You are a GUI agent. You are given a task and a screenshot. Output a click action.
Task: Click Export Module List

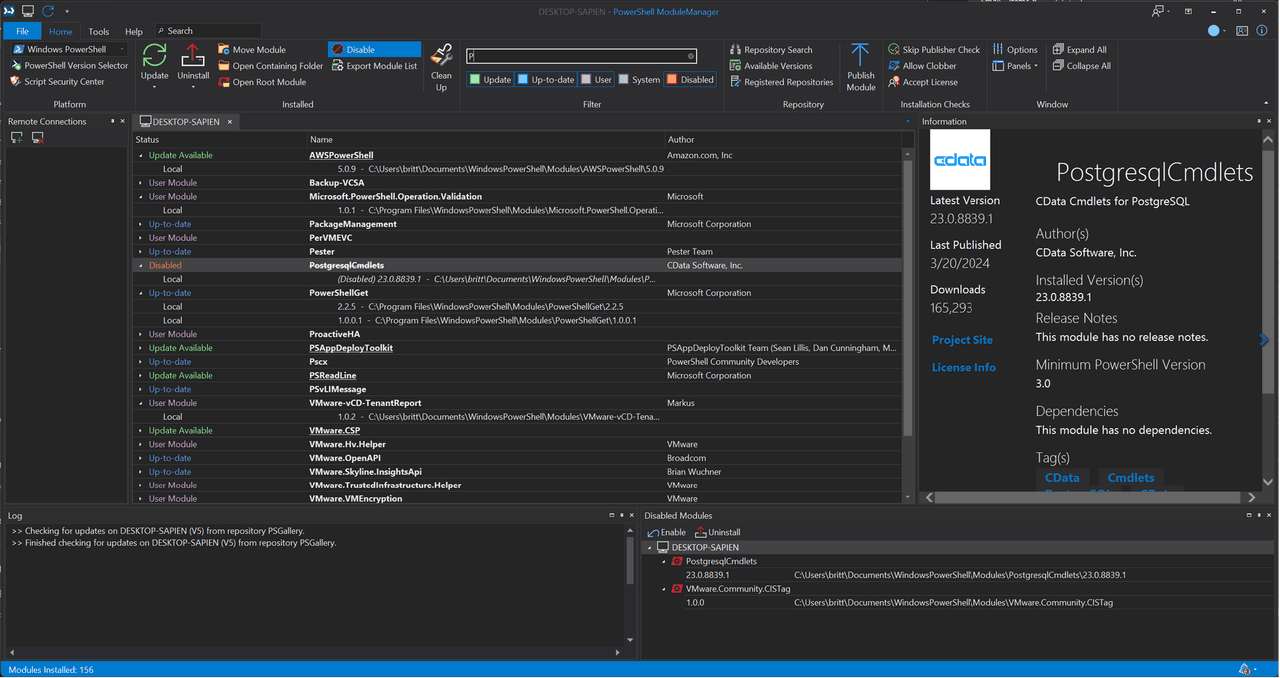pos(375,66)
